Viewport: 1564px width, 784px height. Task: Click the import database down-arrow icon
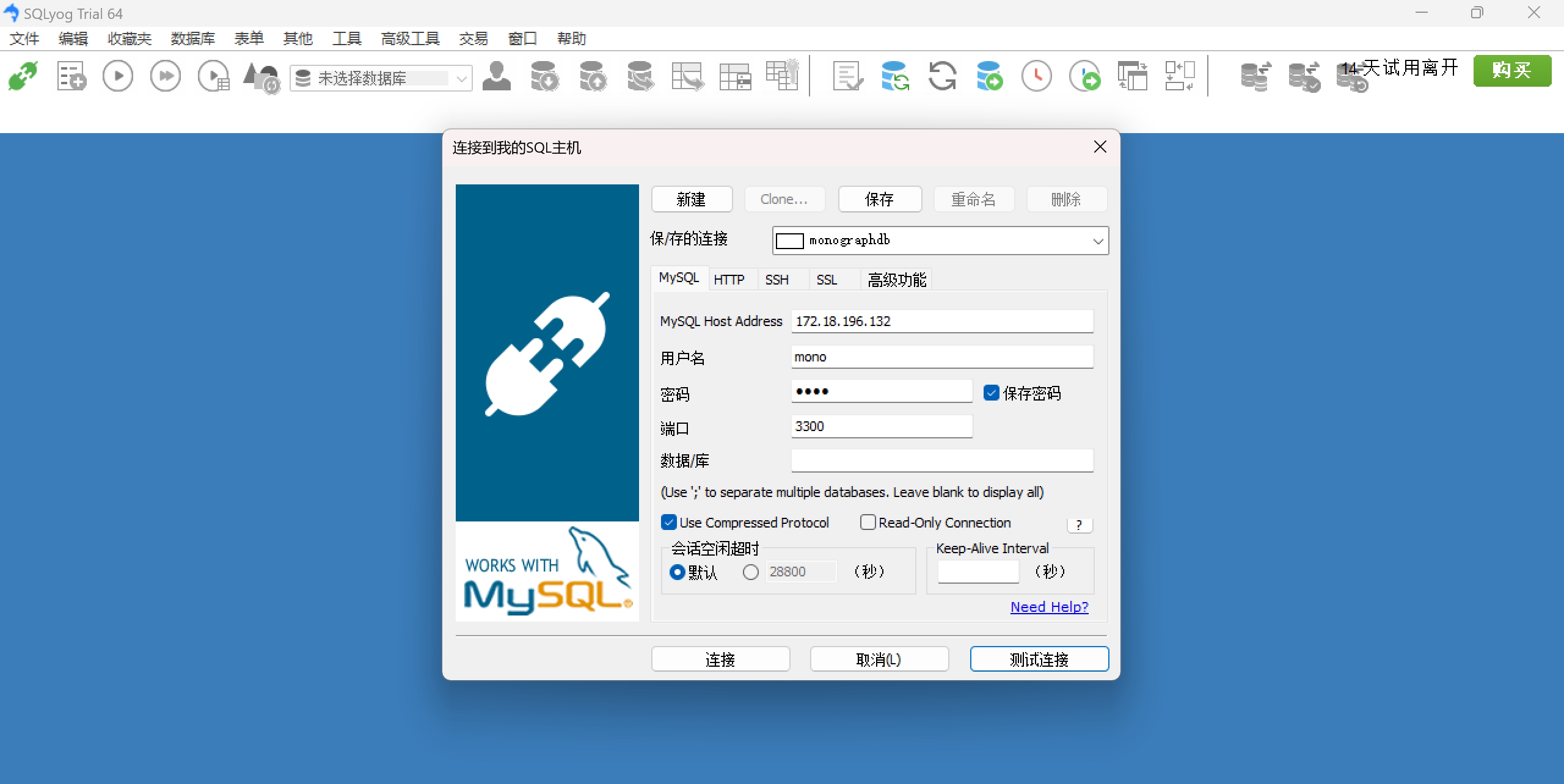point(544,77)
